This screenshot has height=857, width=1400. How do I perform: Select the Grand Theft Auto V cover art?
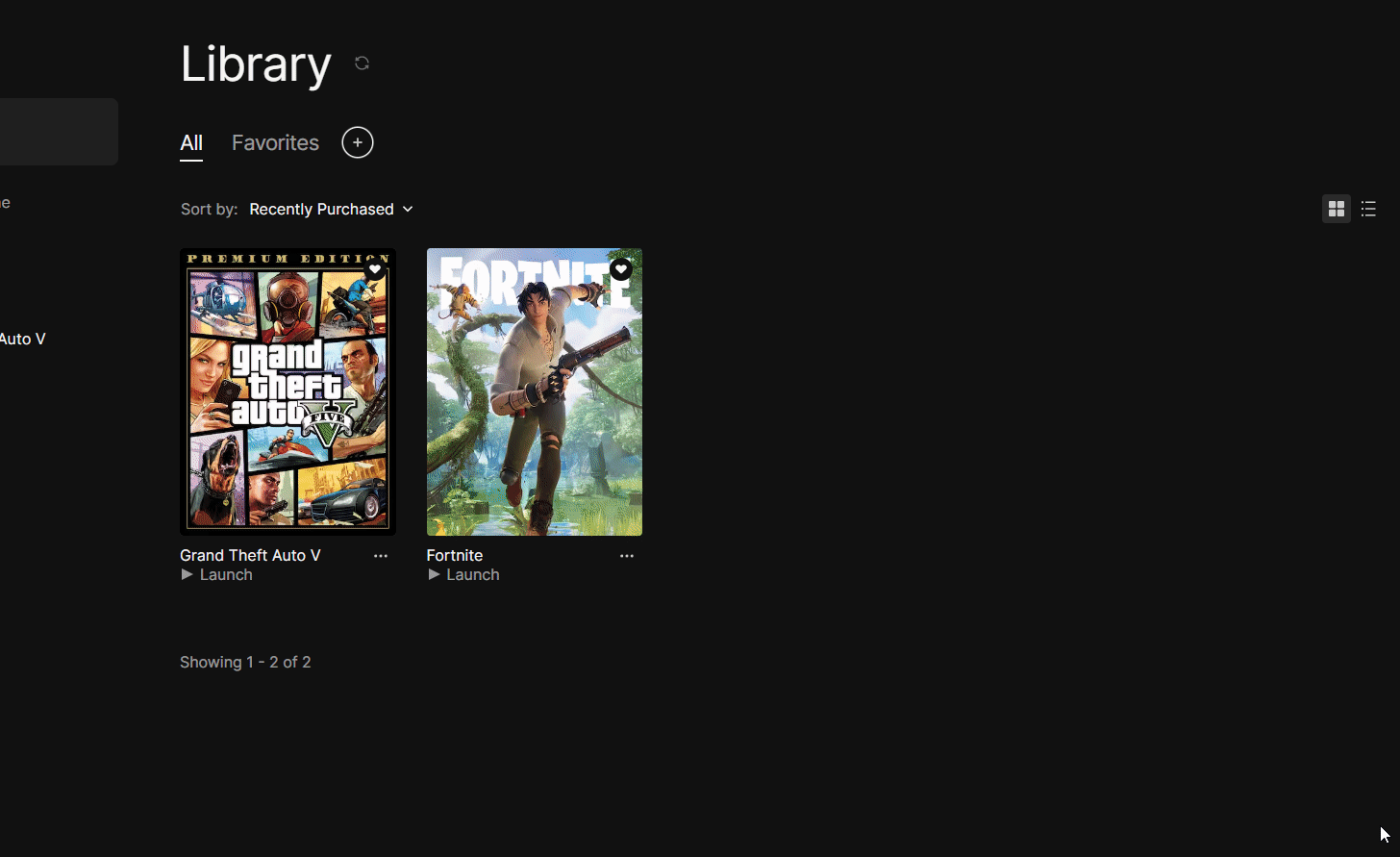click(x=287, y=391)
